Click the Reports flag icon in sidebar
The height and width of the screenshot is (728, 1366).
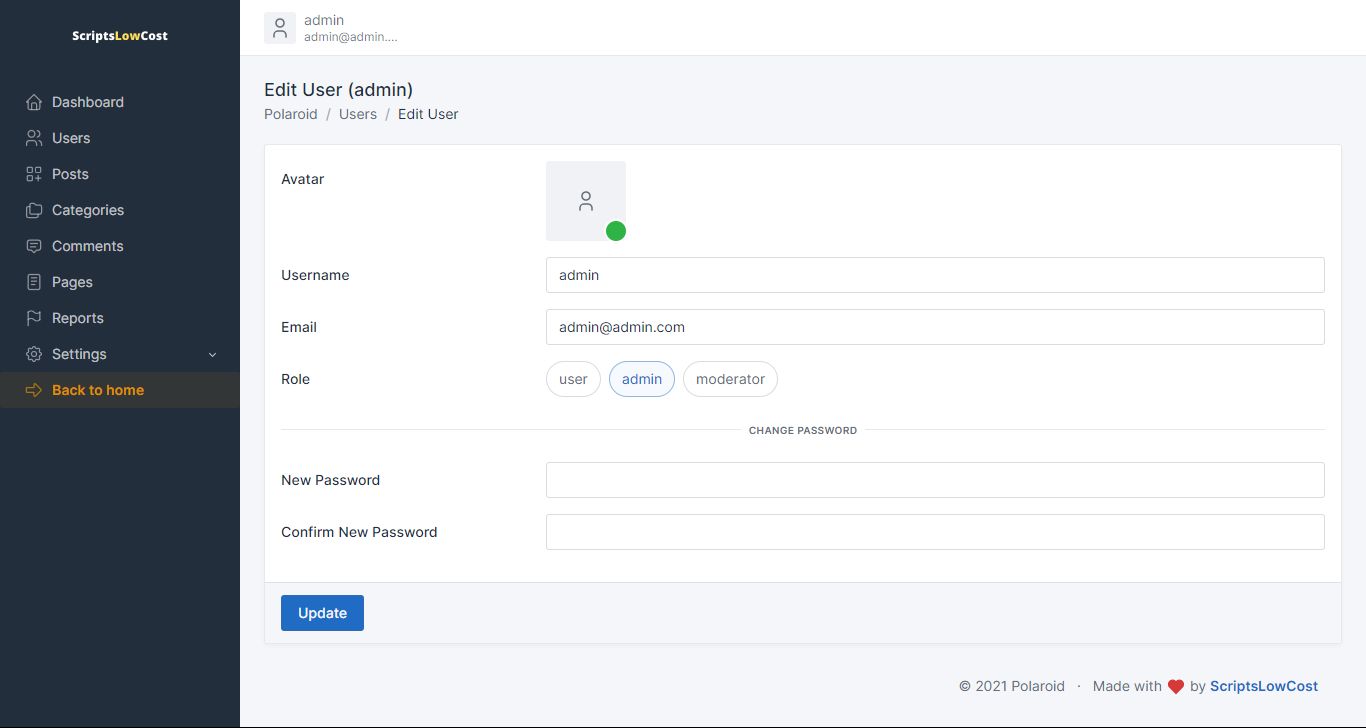(34, 318)
